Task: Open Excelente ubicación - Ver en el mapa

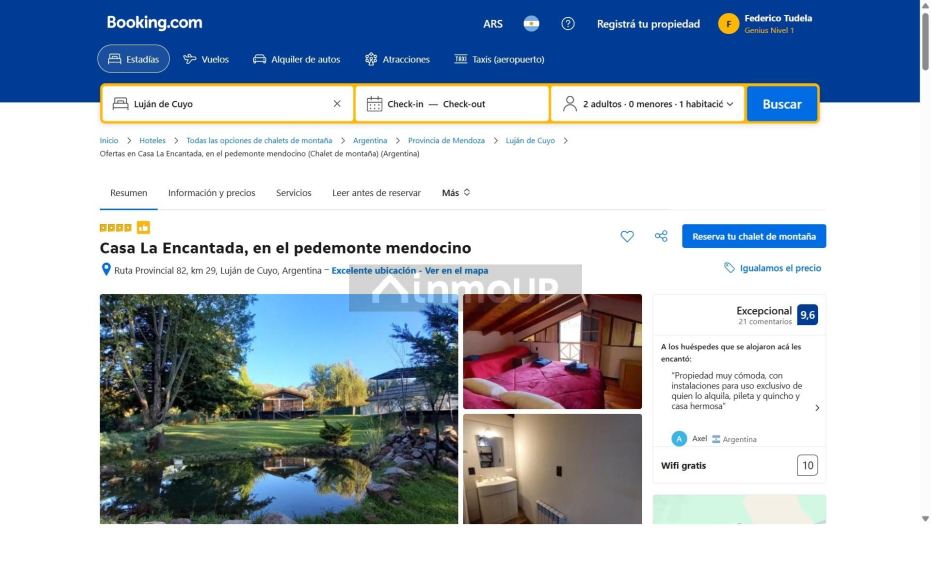Action: [410, 271]
